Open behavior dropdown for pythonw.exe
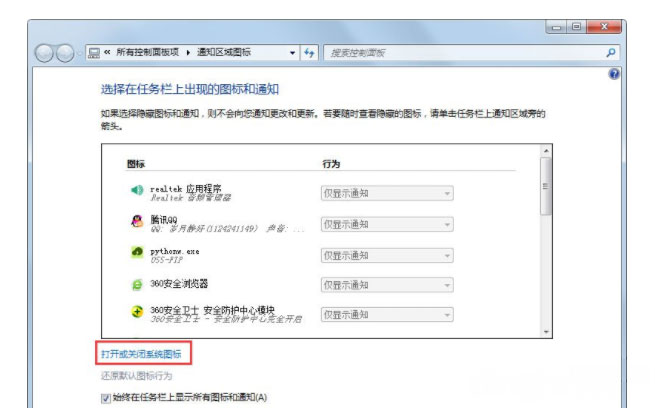This screenshot has width=655, height=408. coord(387,255)
